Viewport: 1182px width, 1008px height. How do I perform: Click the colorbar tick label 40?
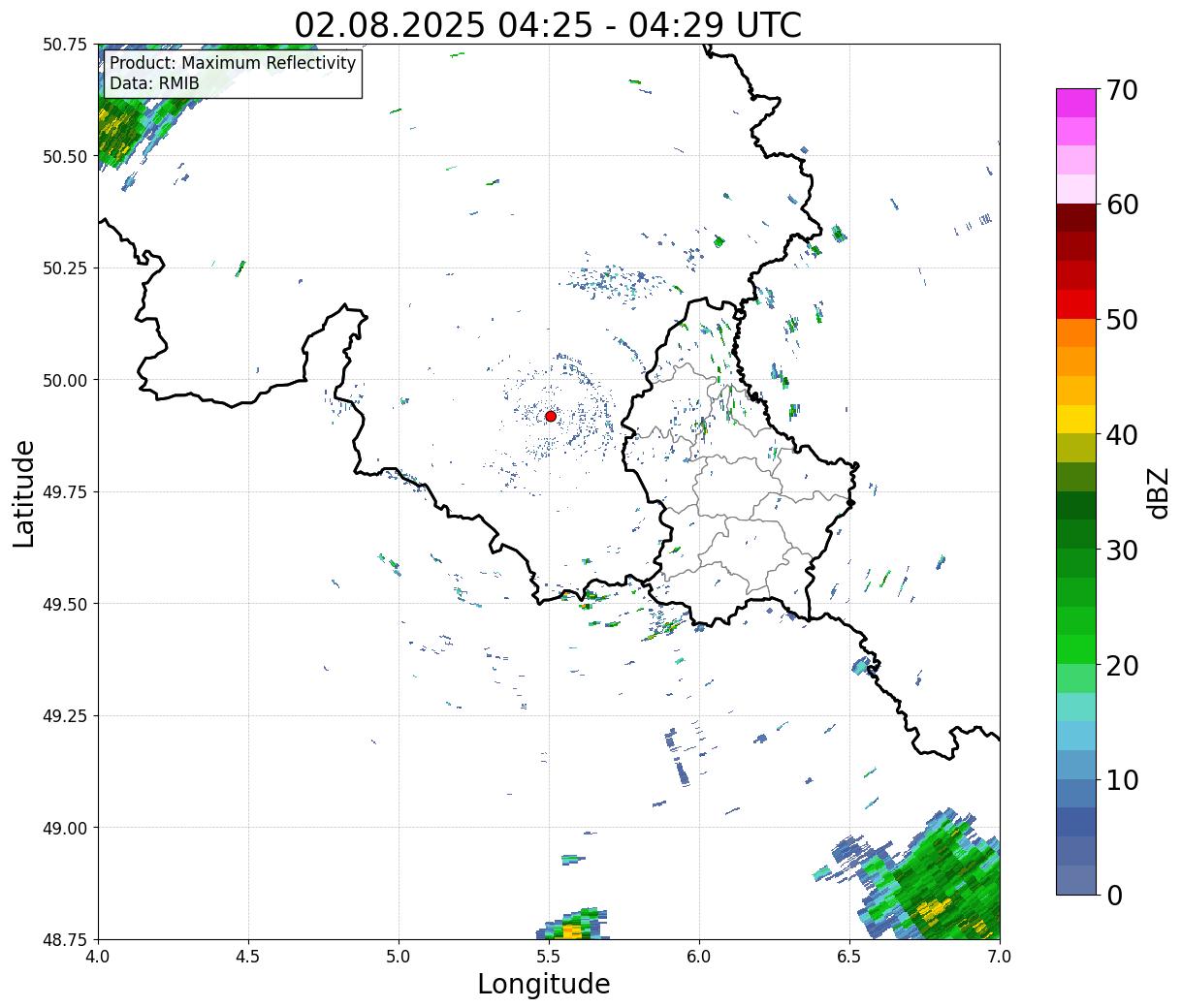pyautogui.click(x=1122, y=435)
